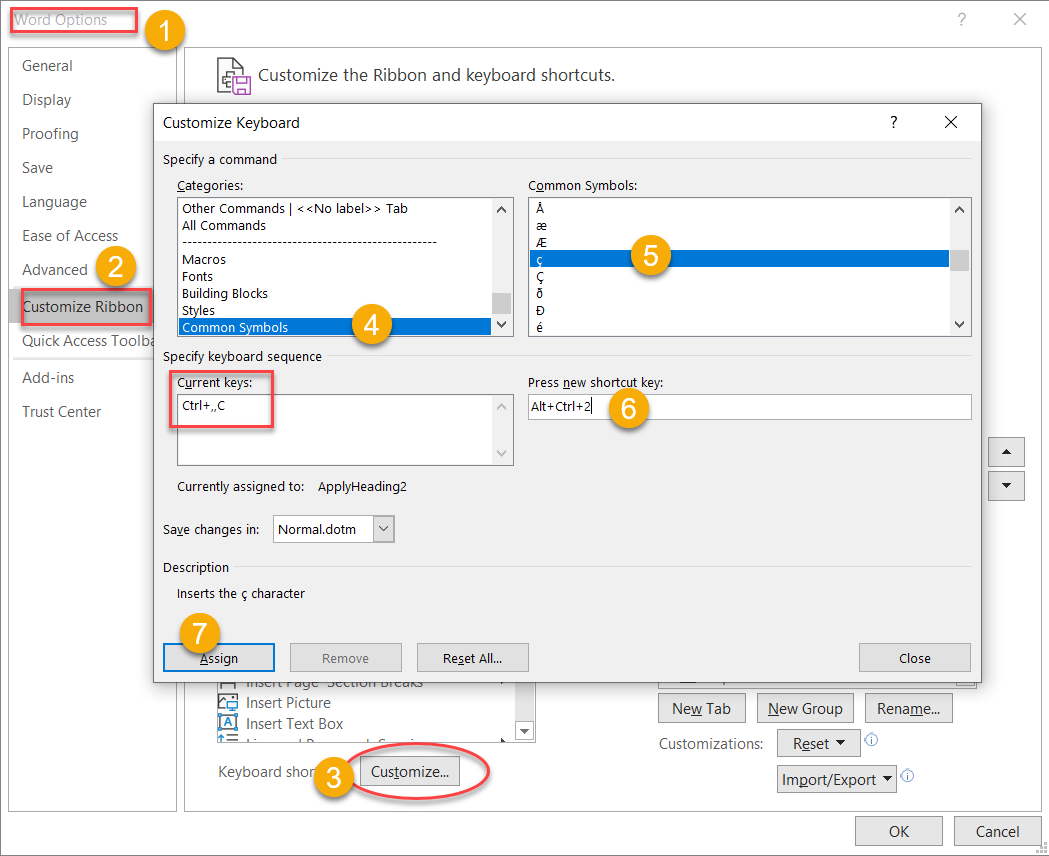This screenshot has width=1049, height=856.
Task: Click the Close button in Customize Keyboard
Action: 915,658
